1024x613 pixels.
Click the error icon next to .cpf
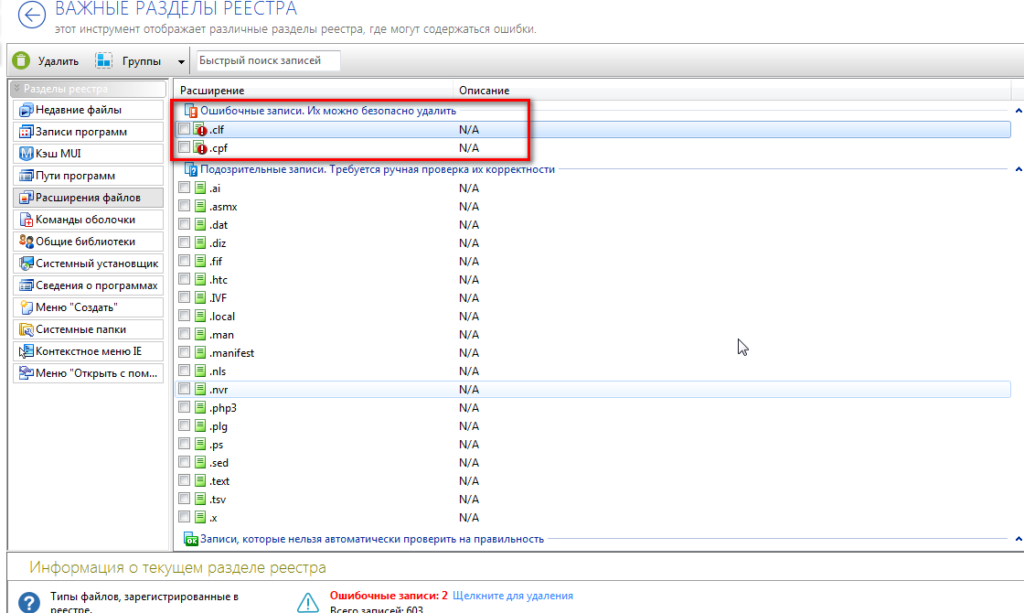tap(200, 149)
